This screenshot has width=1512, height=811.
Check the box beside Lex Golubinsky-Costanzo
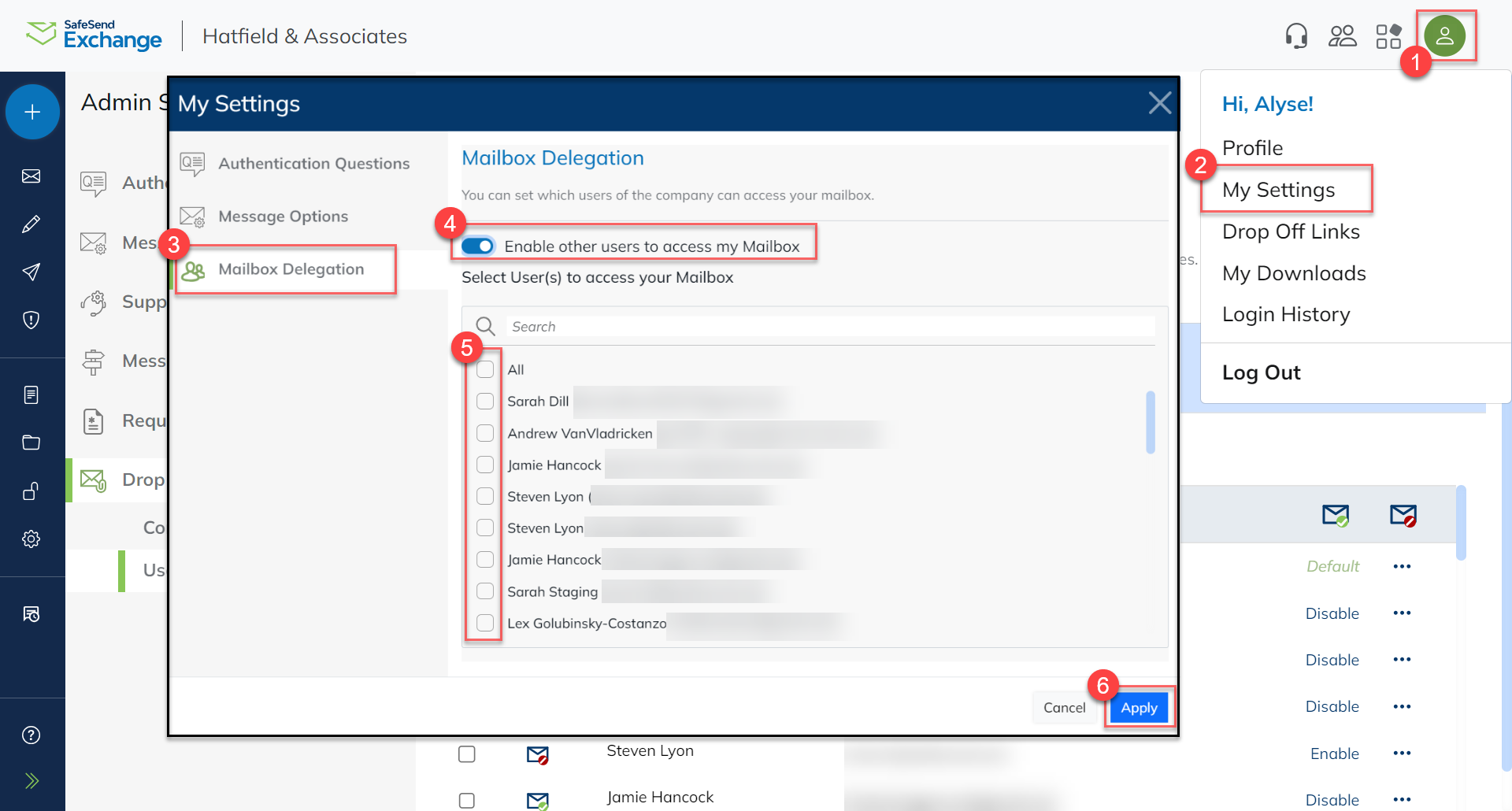485,622
